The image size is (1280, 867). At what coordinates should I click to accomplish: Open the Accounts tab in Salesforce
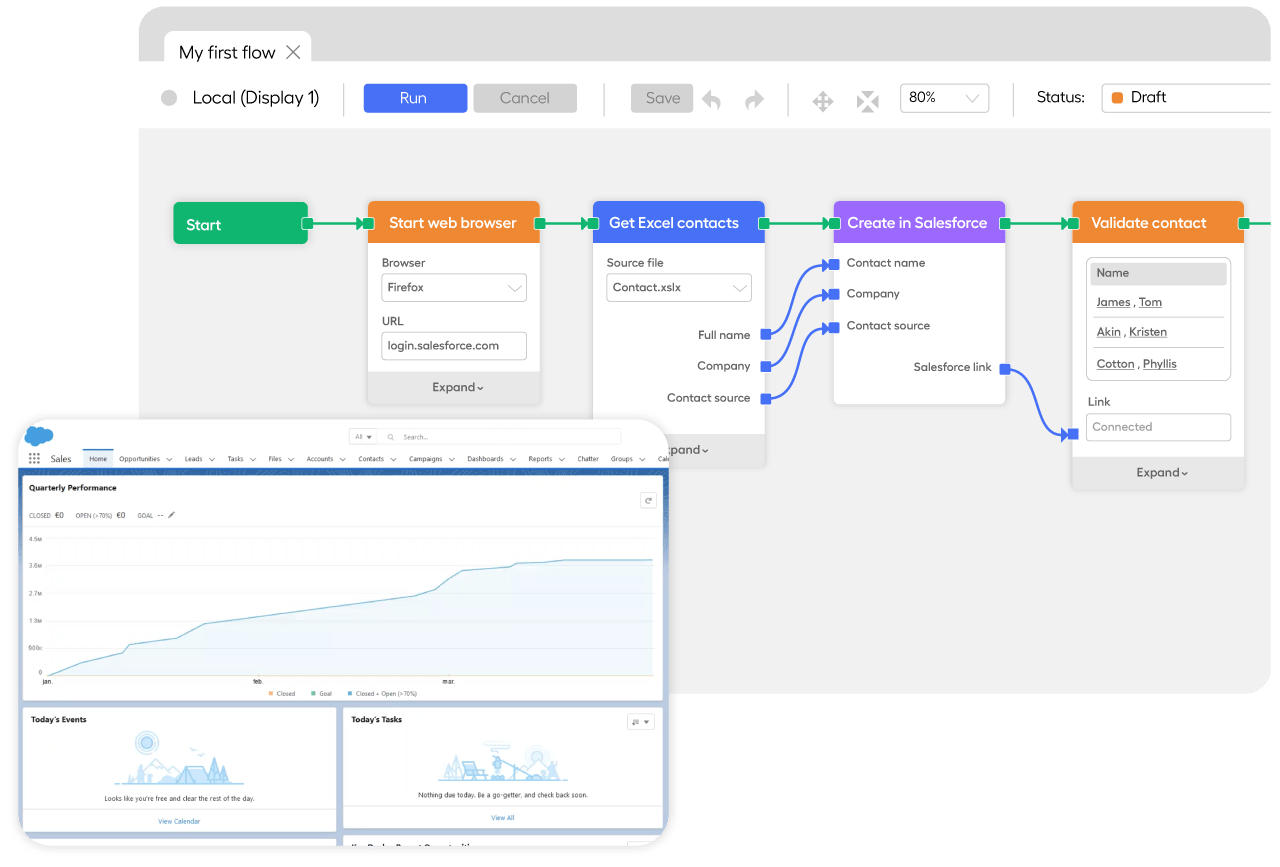pyautogui.click(x=320, y=459)
